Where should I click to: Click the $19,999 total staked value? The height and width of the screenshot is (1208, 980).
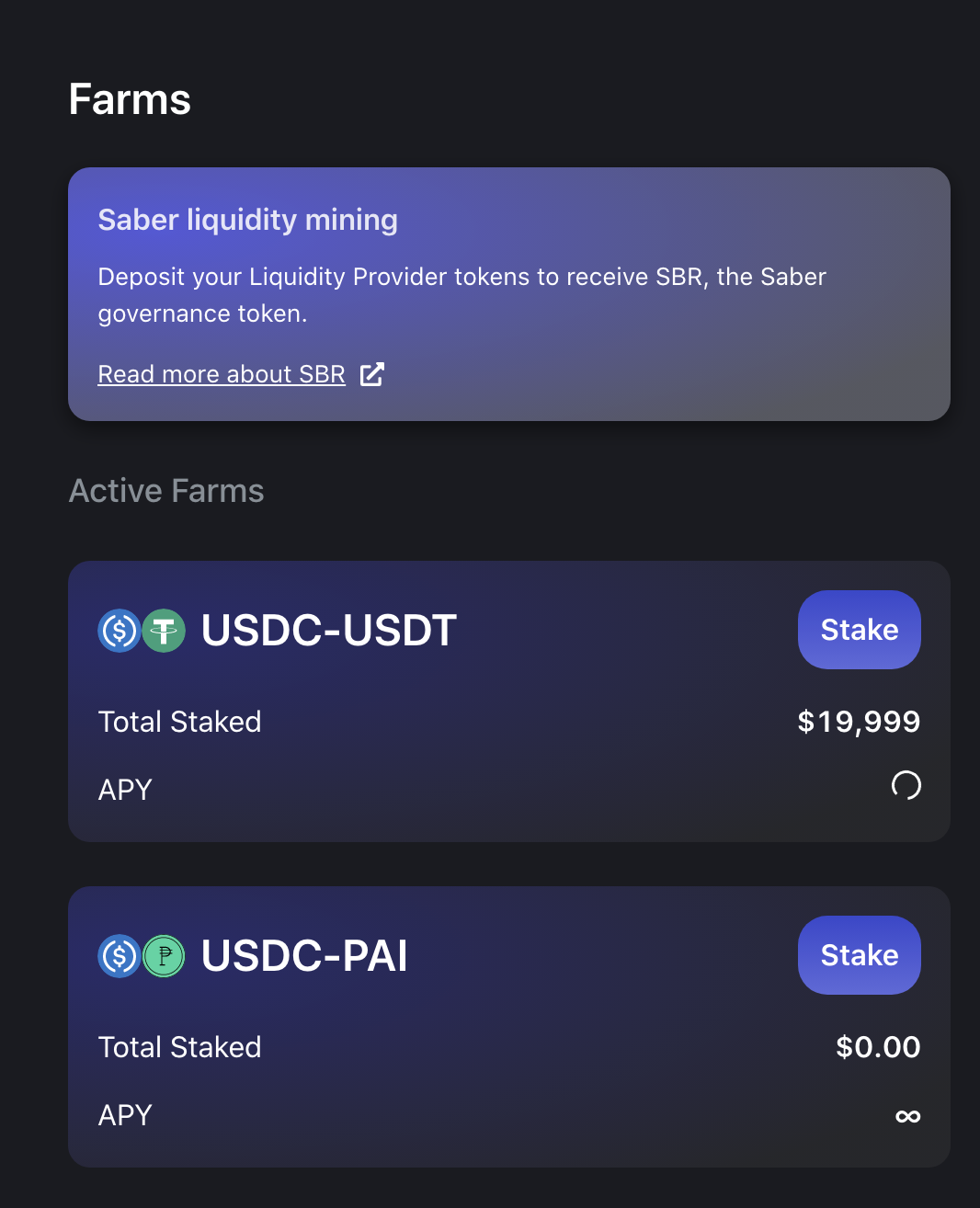[x=859, y=722]
